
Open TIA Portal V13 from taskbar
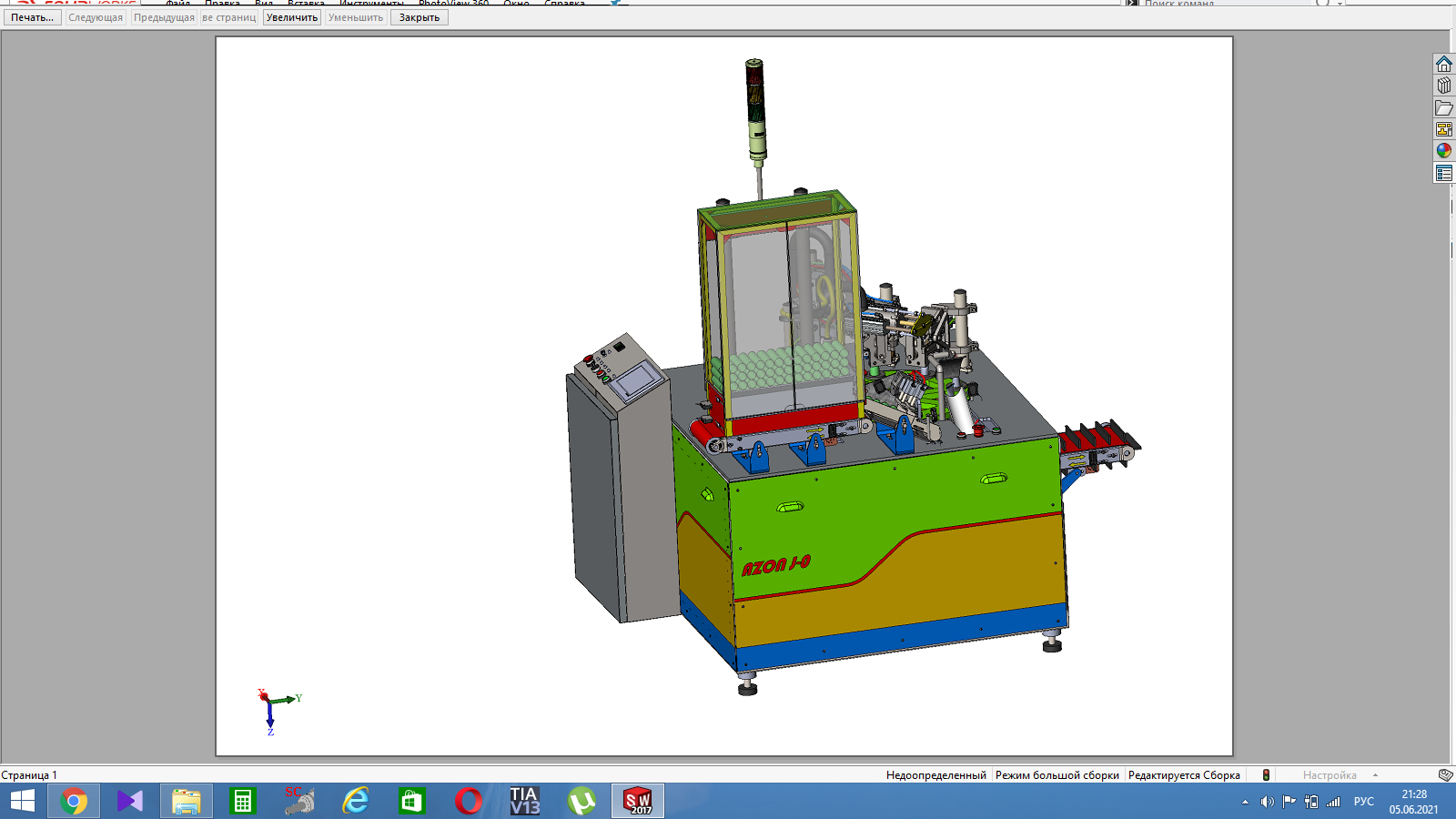pyautogui.click(x=525, y=801)
